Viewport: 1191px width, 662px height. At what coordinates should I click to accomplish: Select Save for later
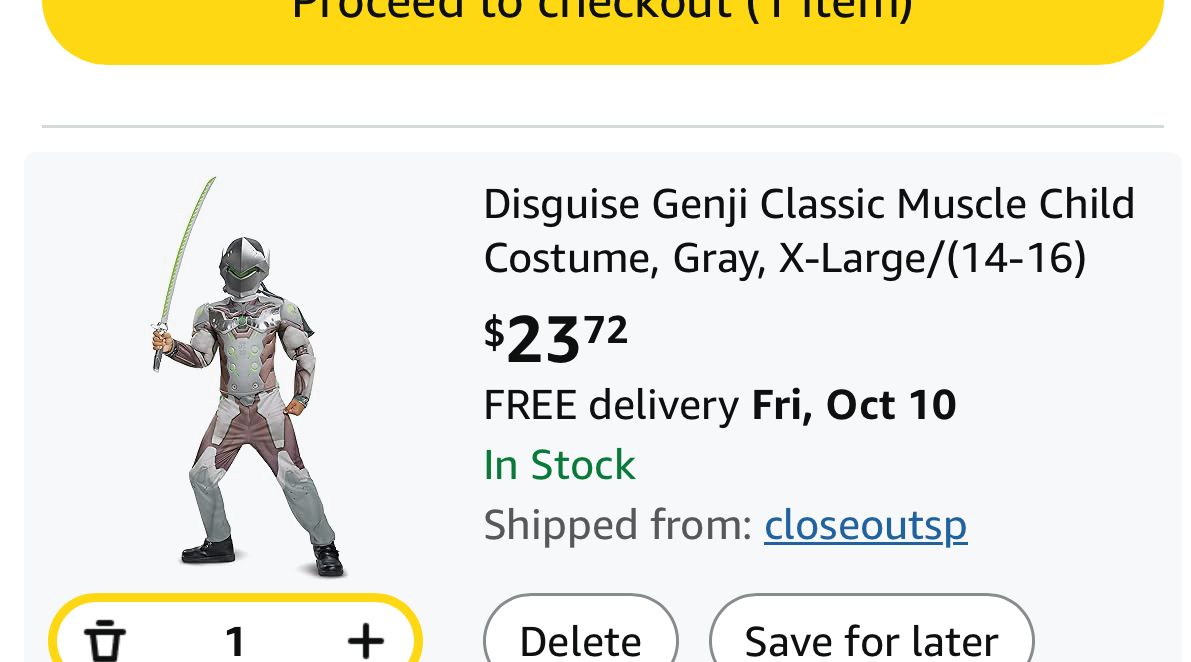point(871,640)
